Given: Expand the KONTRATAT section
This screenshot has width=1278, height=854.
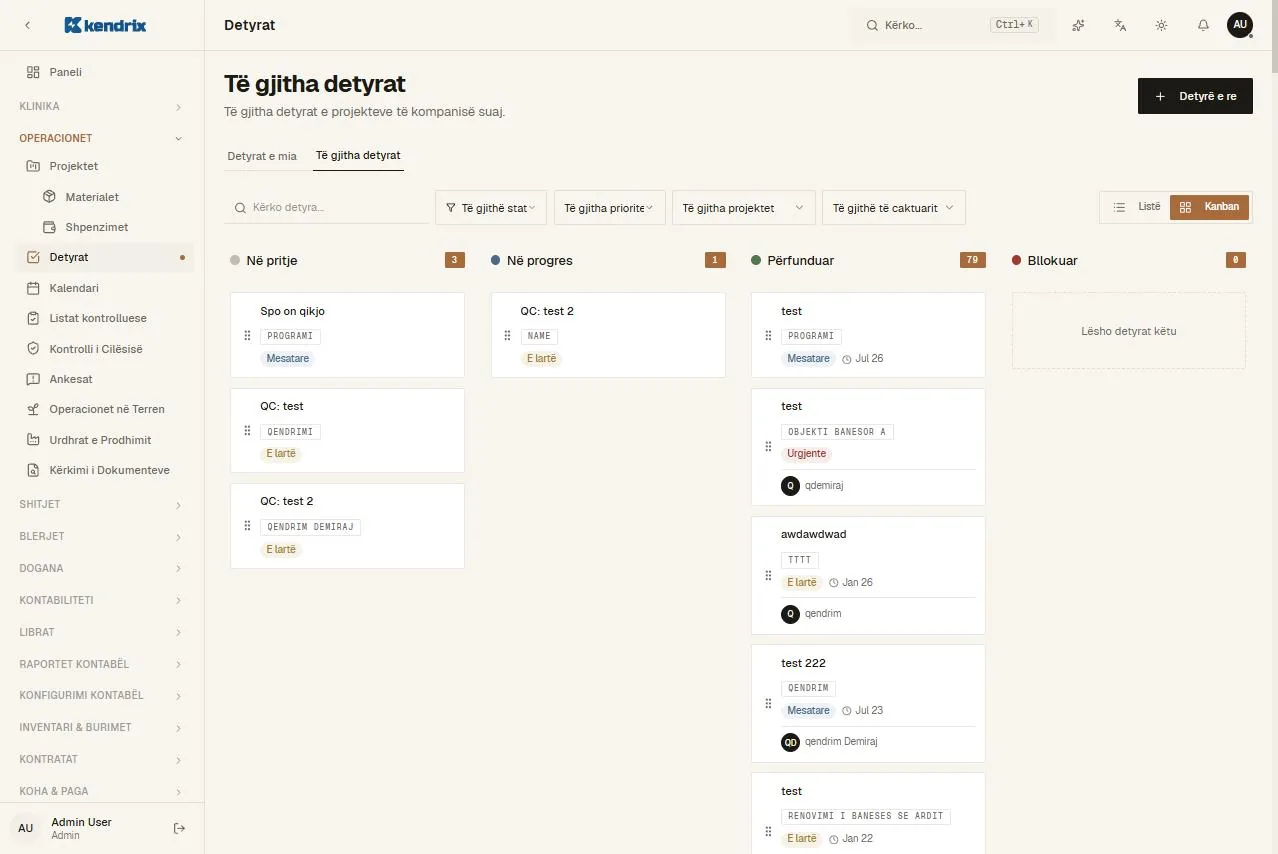Looking at the screenshot, I should click(102, 759).
